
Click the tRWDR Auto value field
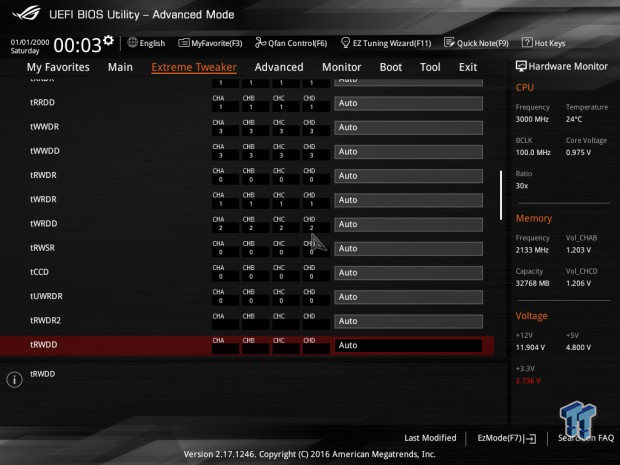[x=408, y=176]
